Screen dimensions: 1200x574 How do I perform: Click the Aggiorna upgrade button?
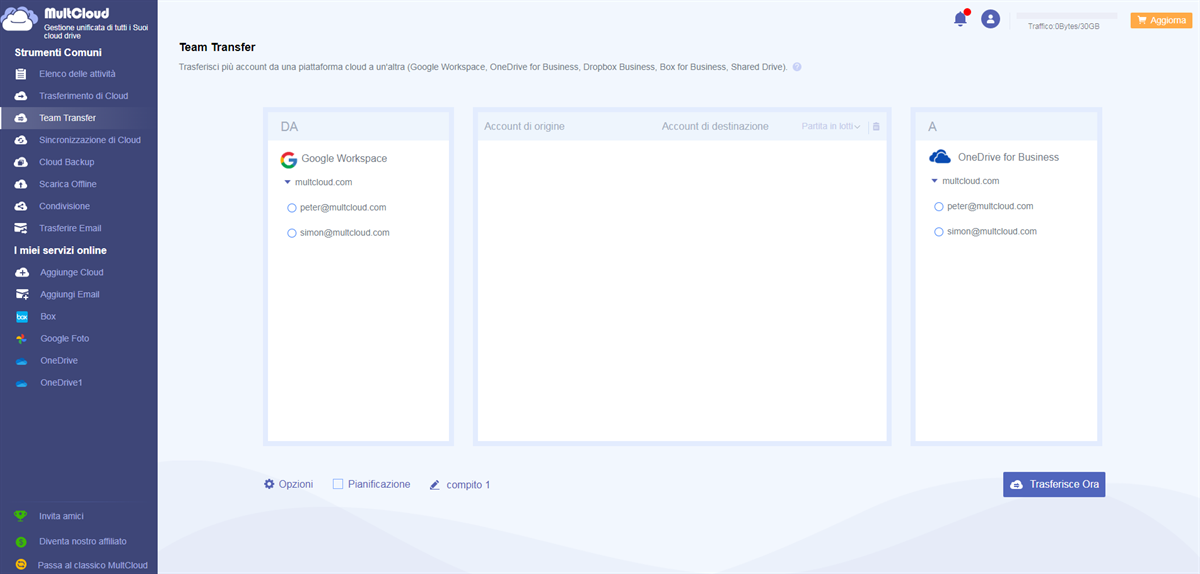point(1161,20)
